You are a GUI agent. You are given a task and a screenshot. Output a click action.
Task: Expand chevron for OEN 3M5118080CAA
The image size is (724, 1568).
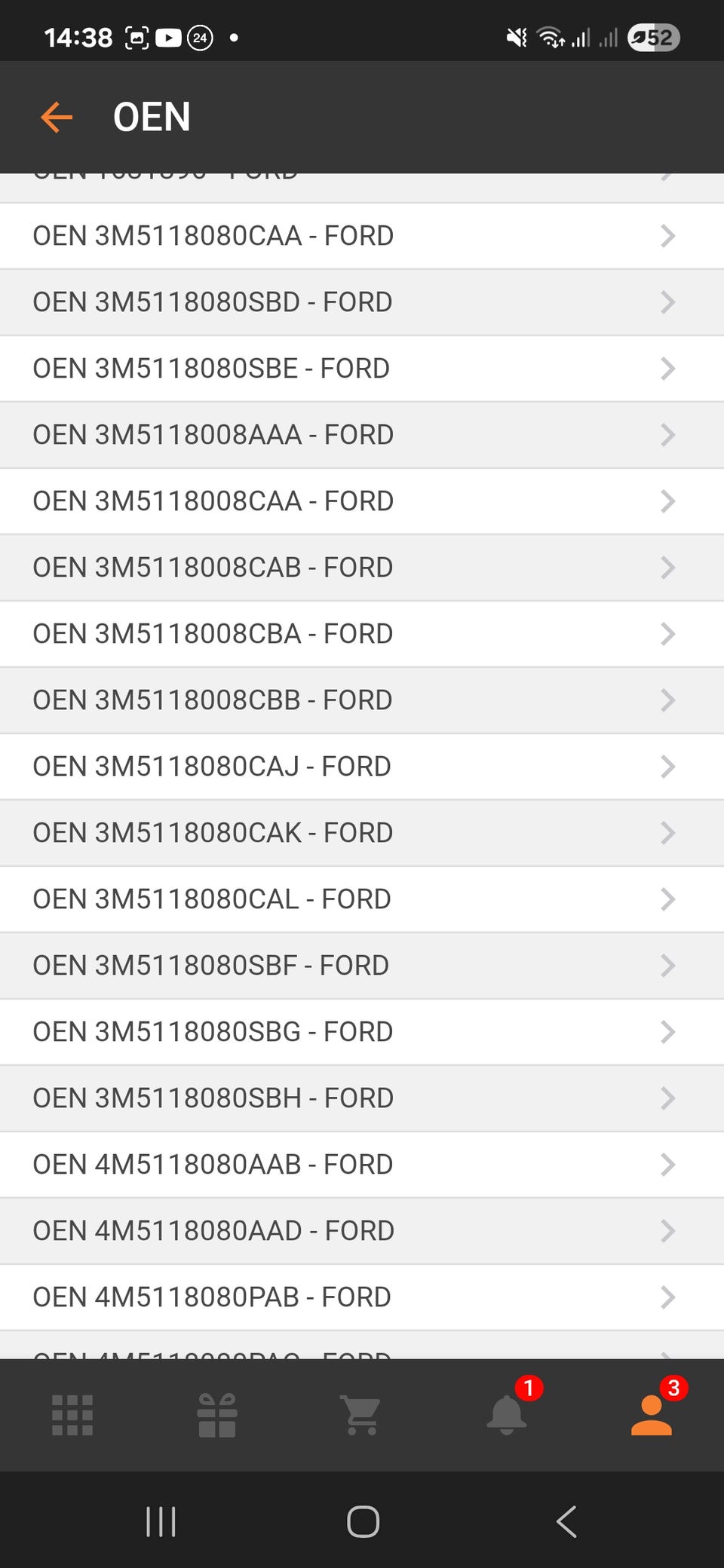(x=667, y=236)
